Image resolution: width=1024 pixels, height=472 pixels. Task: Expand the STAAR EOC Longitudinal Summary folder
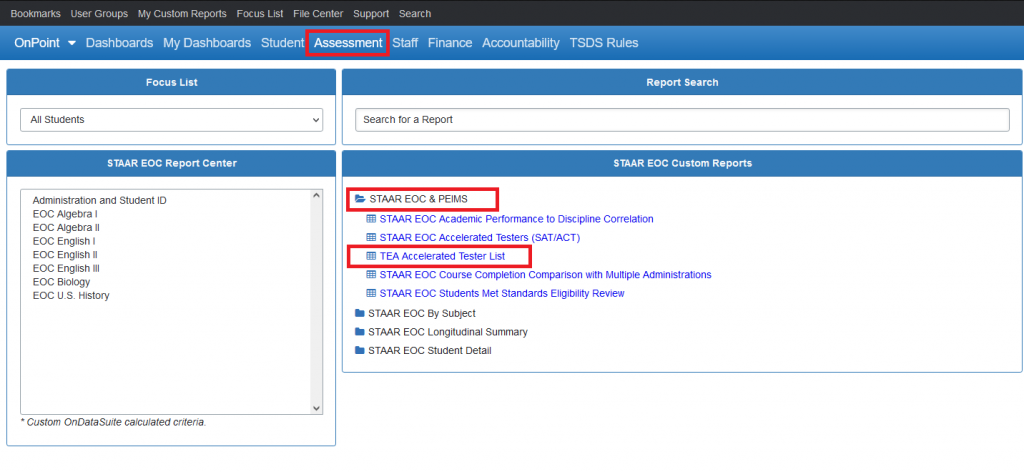(x=448, y=332)
